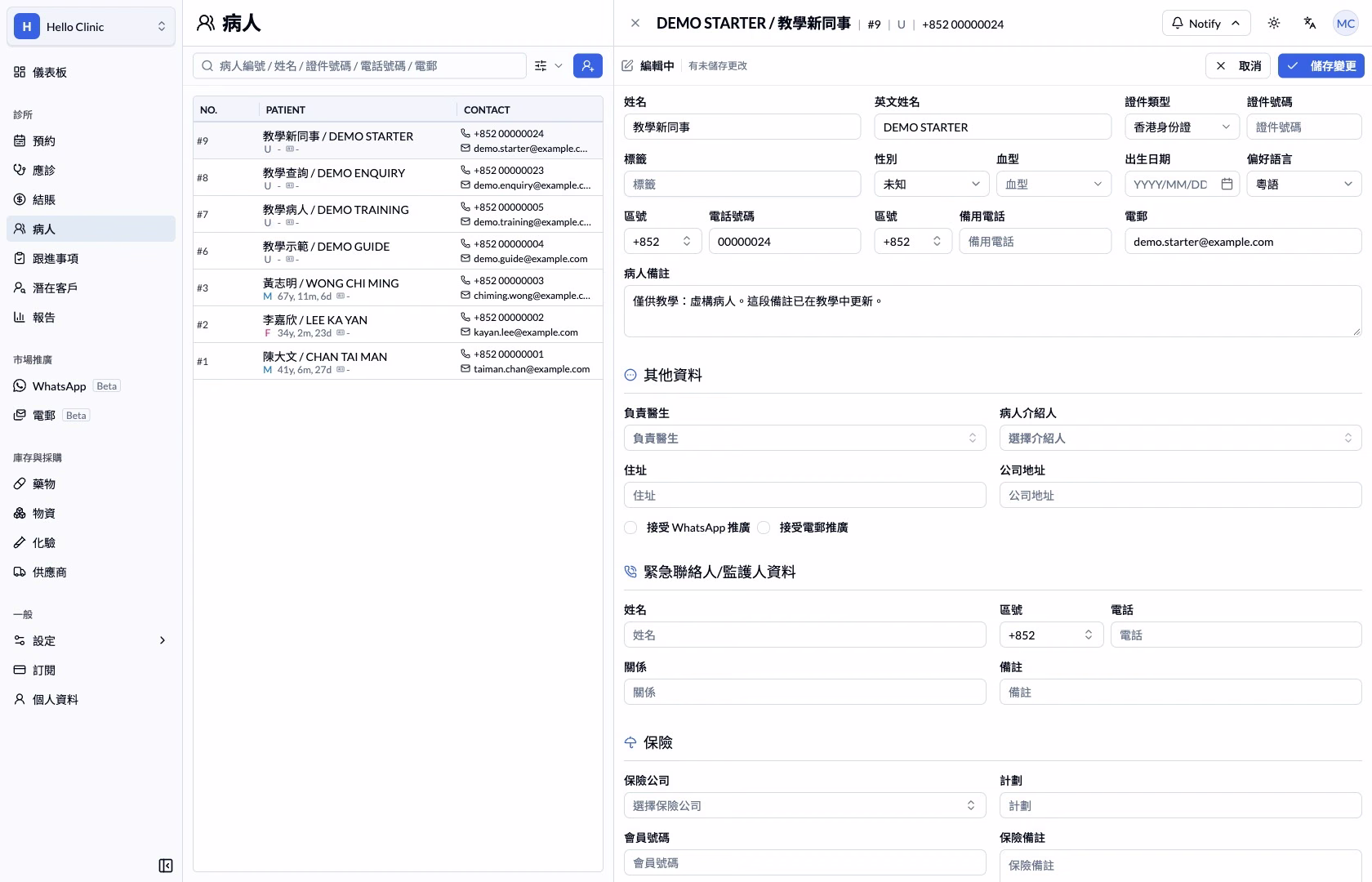Image resolution: width=1372 pixels, height=882 pixels.
Task: Open WhatsApp marketing in sidebar
Action: pyautogui.click(x=91, y=386)
